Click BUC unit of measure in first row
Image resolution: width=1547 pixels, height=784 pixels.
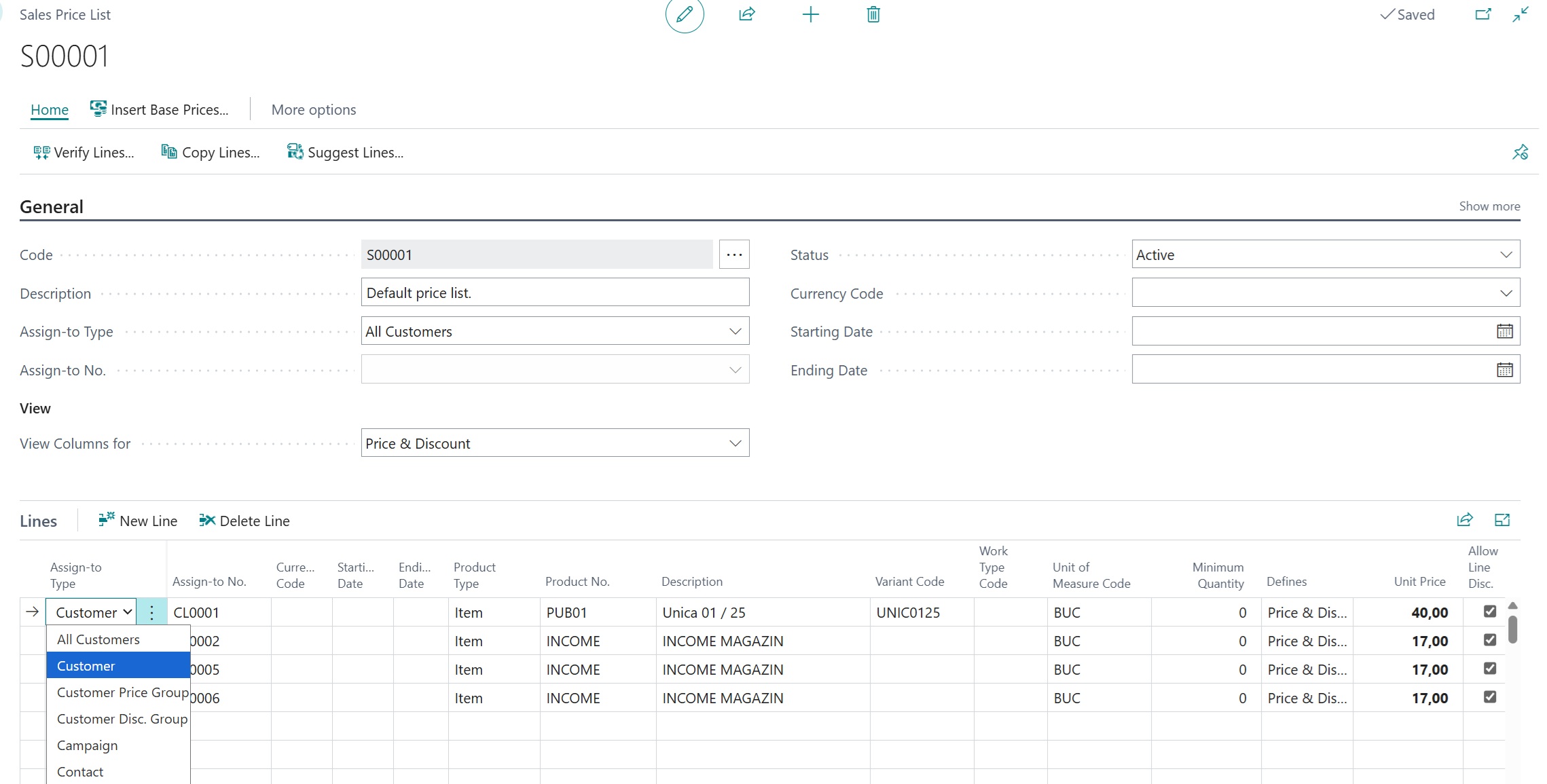pyautogui.click(x=1099, y=612)
